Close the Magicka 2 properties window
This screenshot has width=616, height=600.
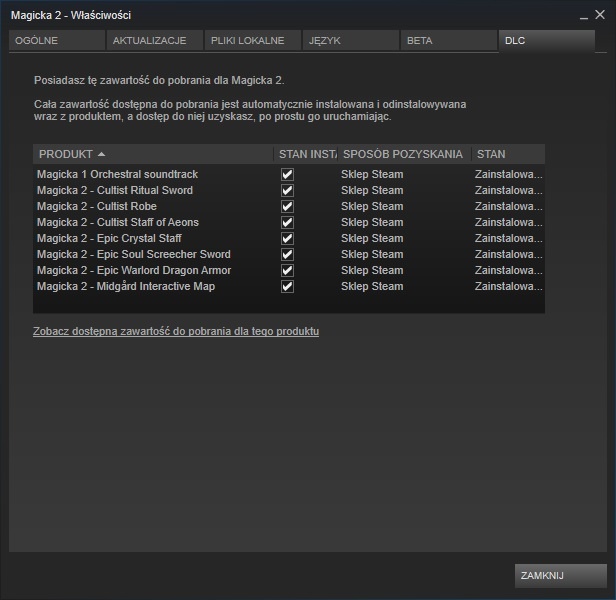coord(600,15)
